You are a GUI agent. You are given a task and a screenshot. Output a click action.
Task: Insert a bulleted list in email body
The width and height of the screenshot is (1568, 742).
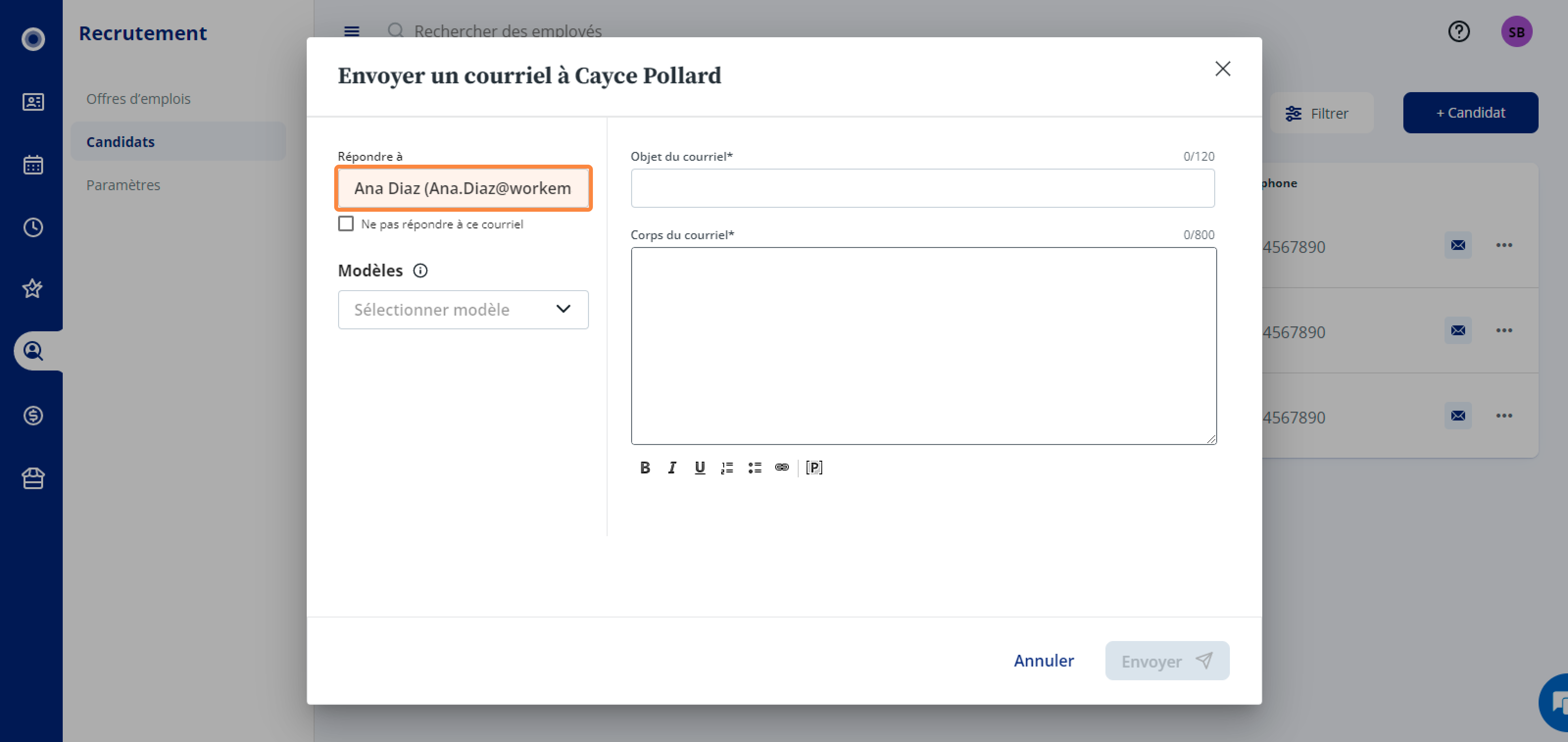coord(755,468)
